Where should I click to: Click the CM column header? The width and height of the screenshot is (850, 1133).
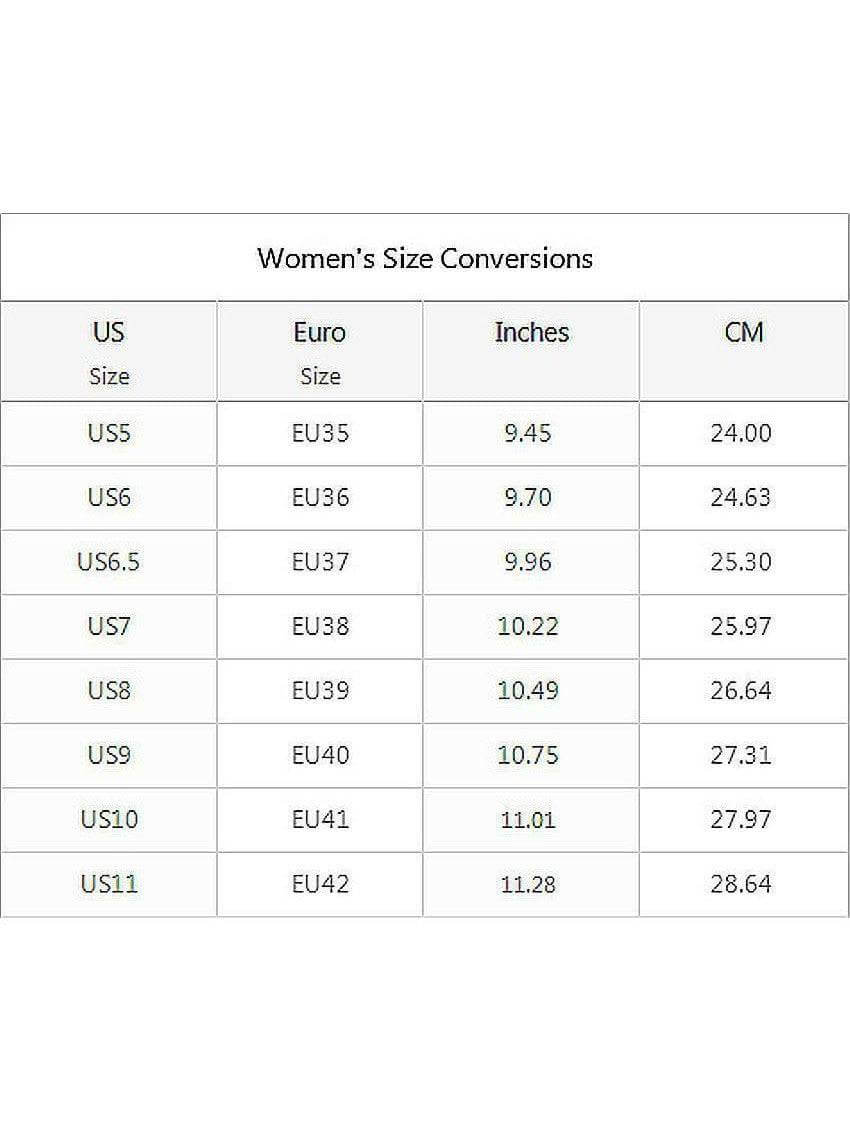tap(743, 333)
